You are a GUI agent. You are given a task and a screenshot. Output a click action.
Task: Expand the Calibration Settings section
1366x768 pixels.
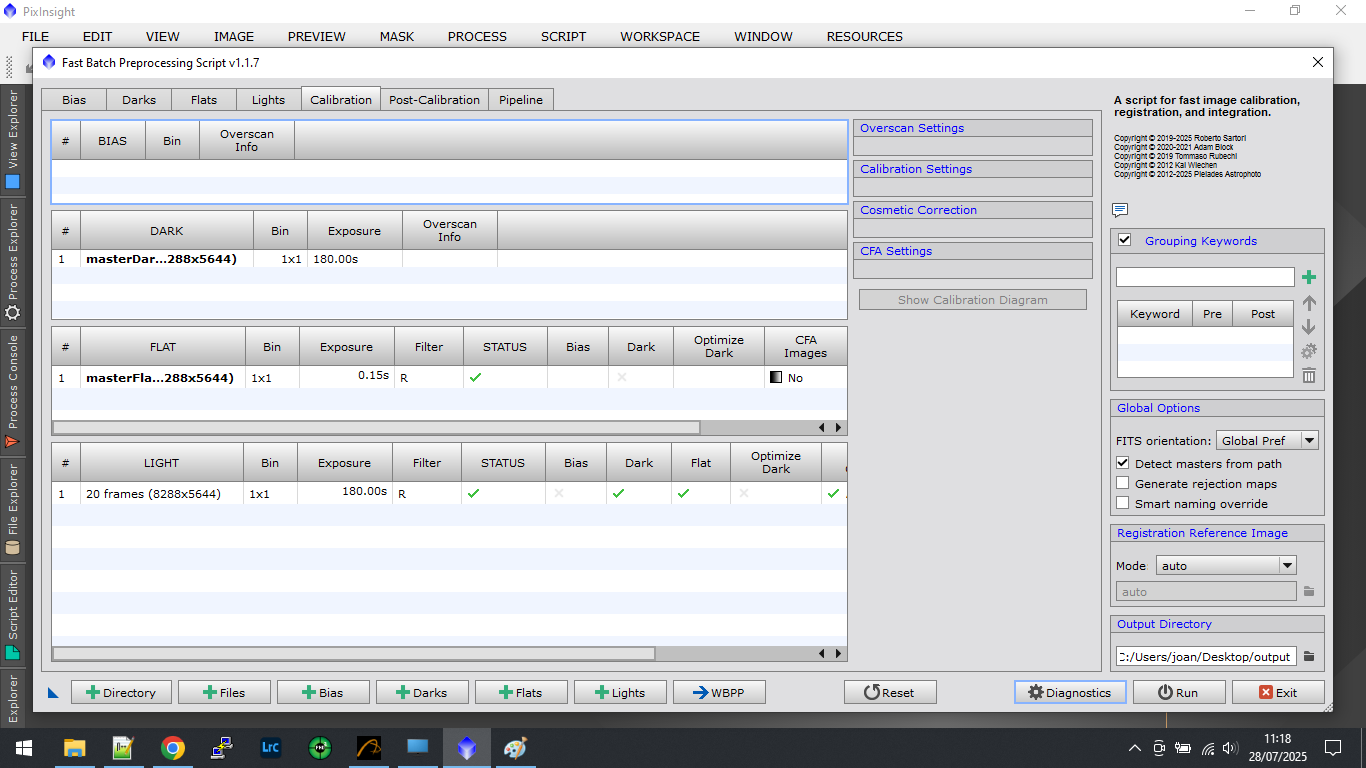pos(972,169)
